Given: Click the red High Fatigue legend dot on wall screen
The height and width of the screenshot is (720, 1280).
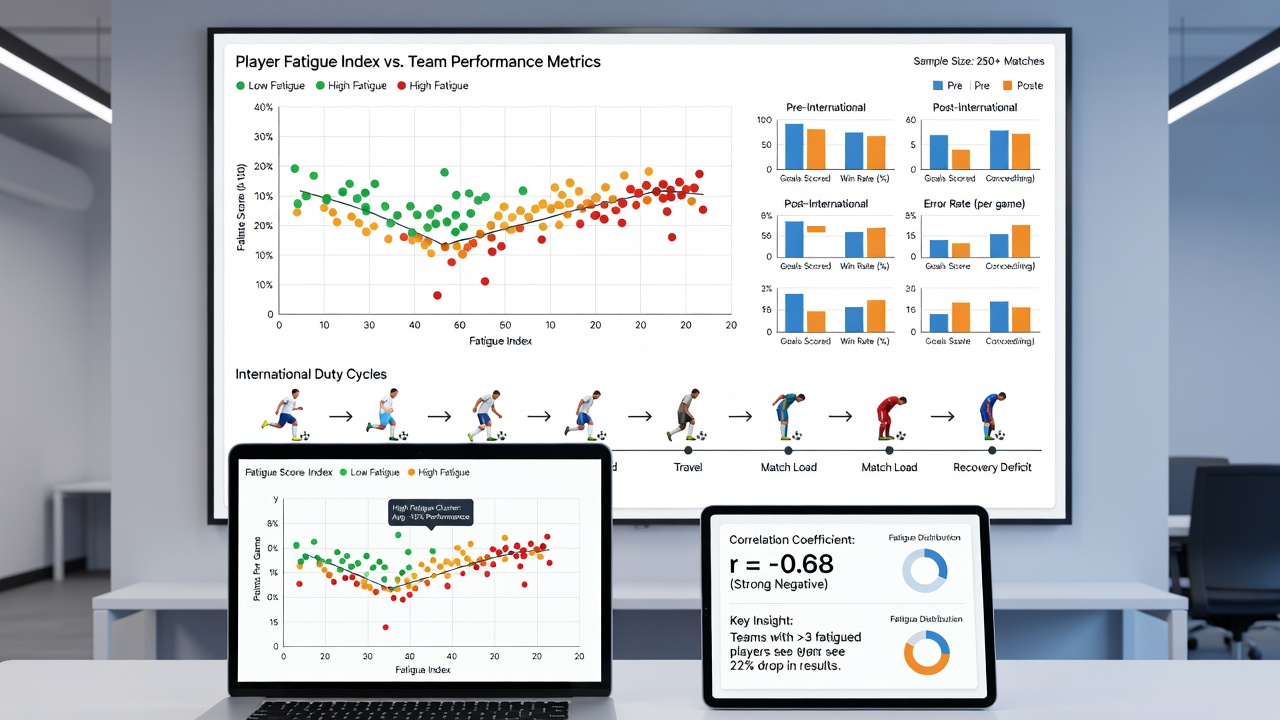Looking at the screenshot, I should pos(402,86).
